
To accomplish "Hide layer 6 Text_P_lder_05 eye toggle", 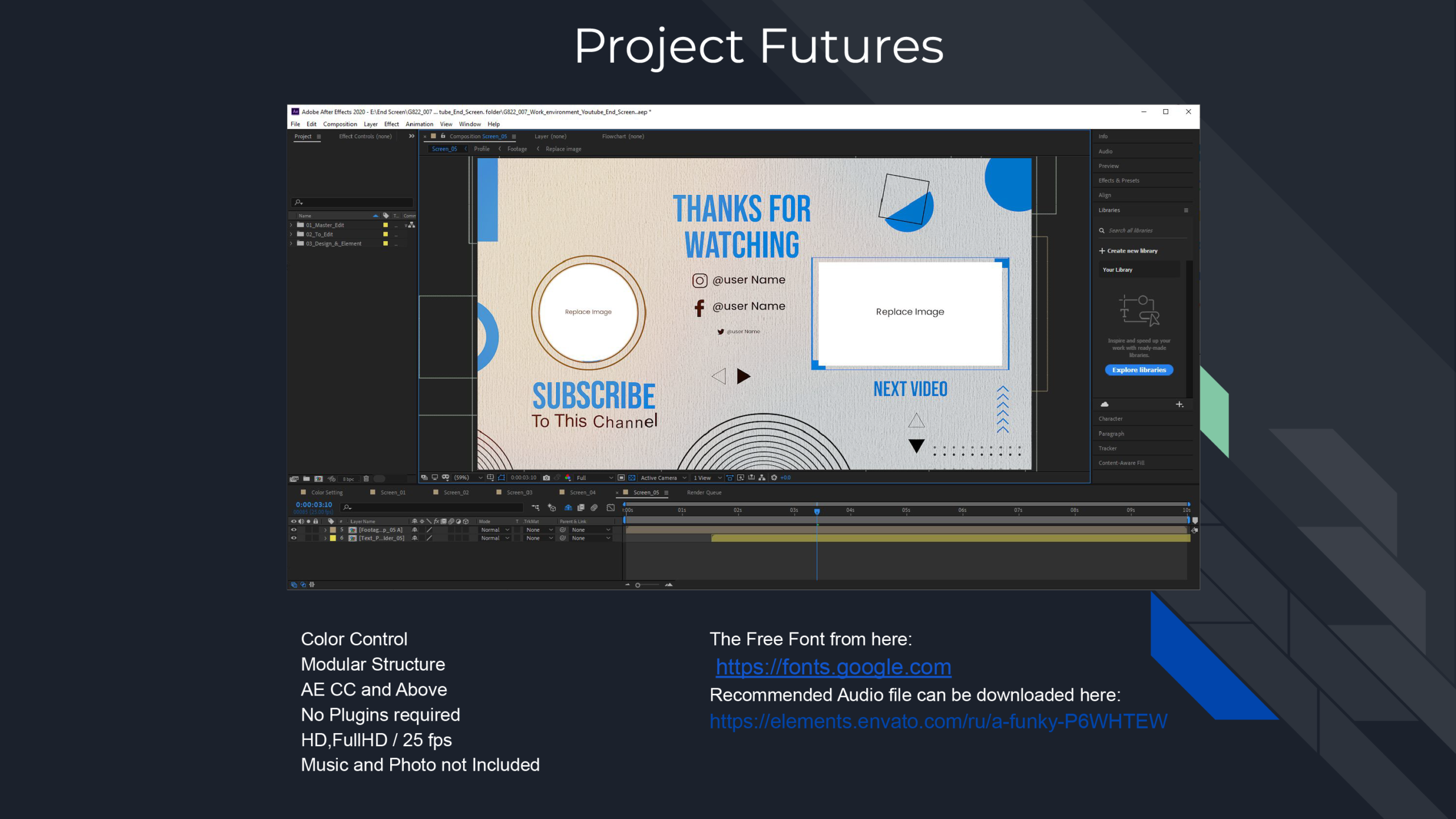I will (294, 538).
